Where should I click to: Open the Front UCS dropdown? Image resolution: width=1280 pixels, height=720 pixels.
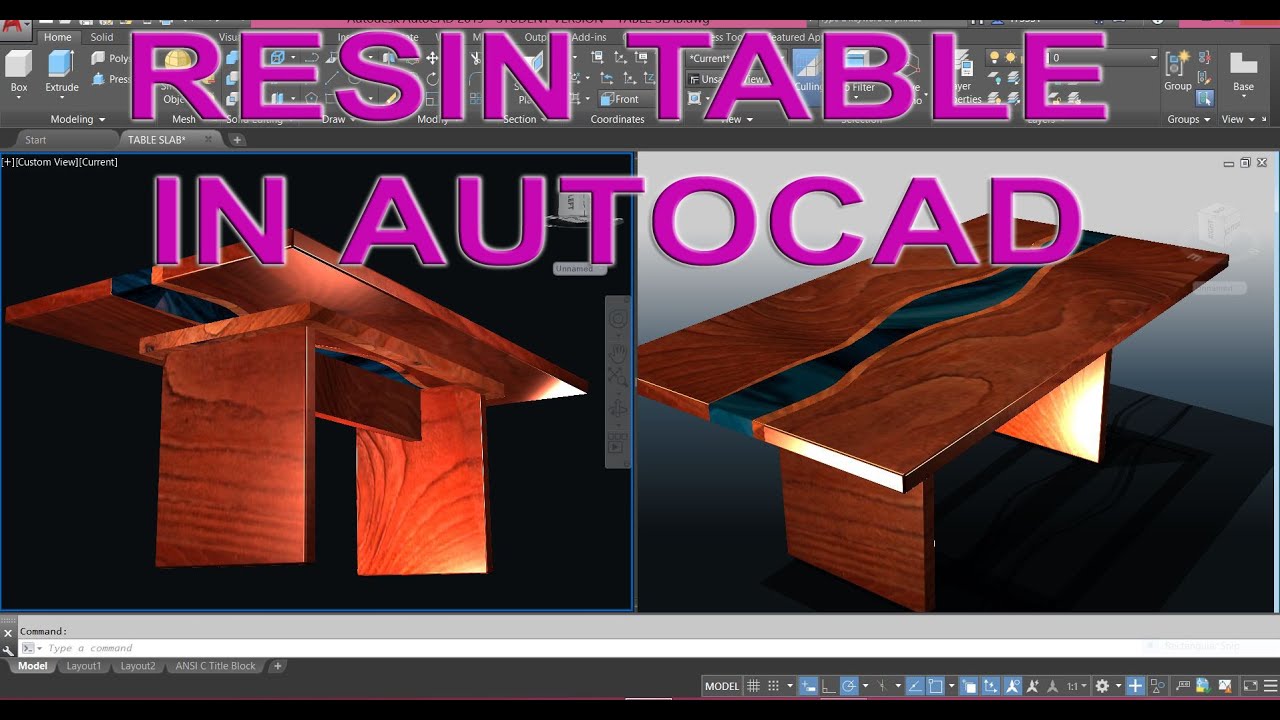[626, 99]
